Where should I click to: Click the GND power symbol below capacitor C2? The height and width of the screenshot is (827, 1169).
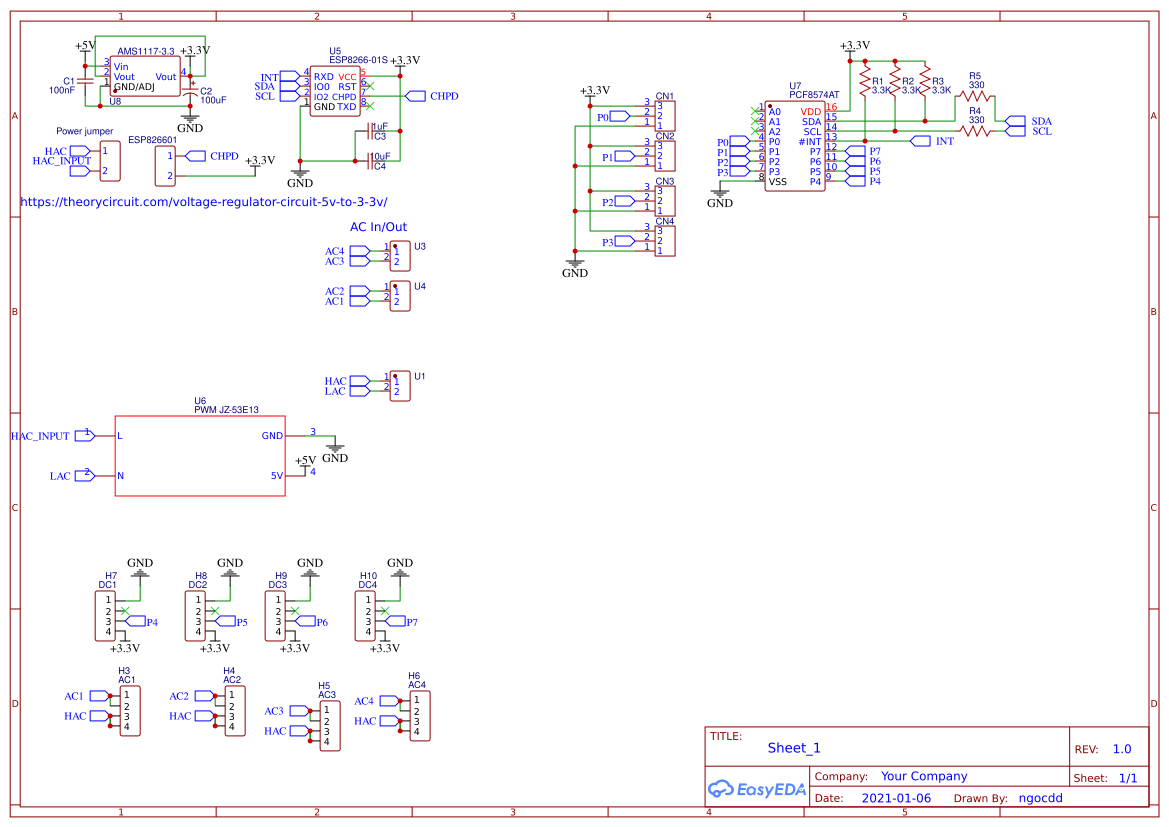189,120
